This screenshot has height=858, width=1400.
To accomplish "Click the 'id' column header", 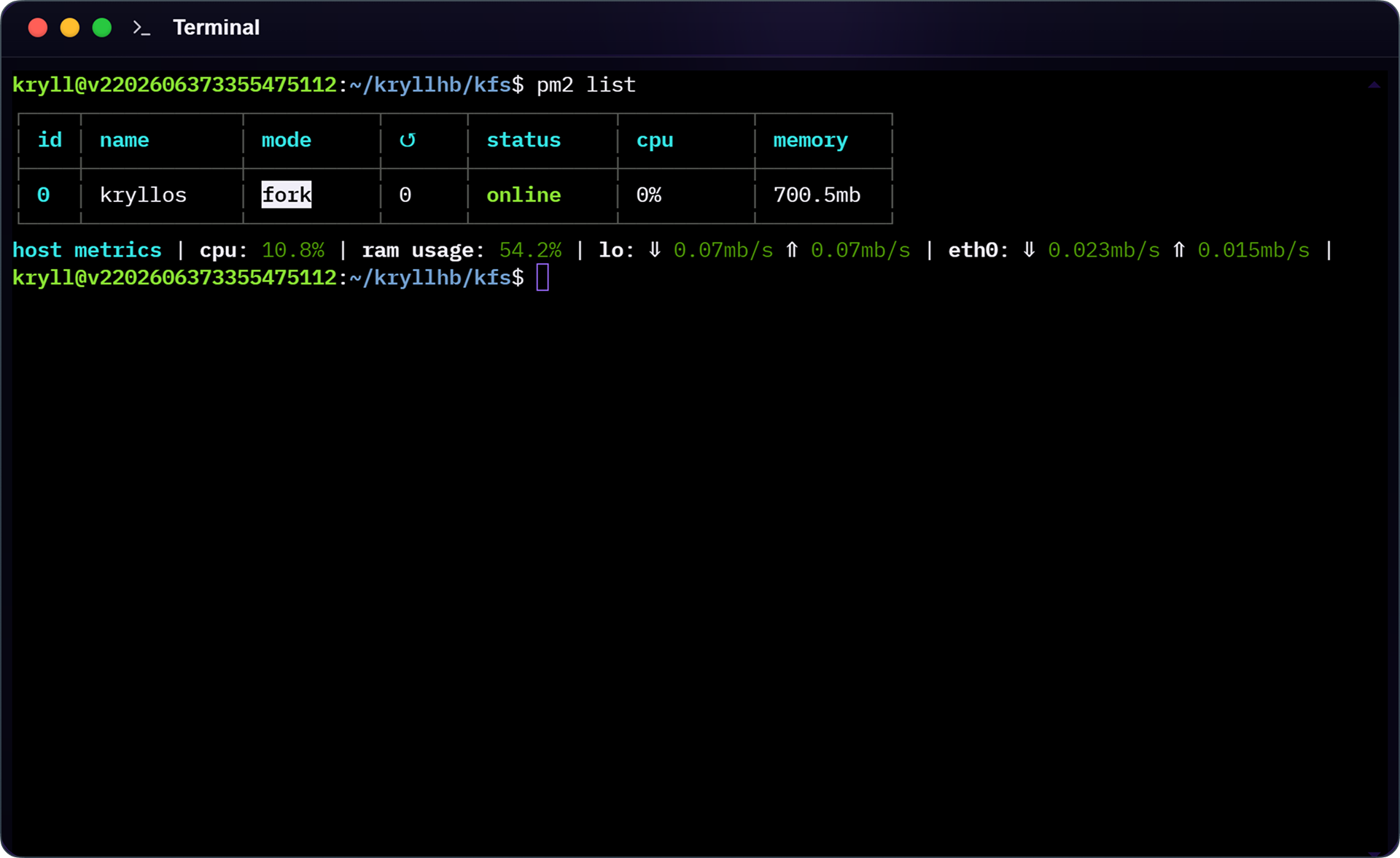I will point(50,139).
